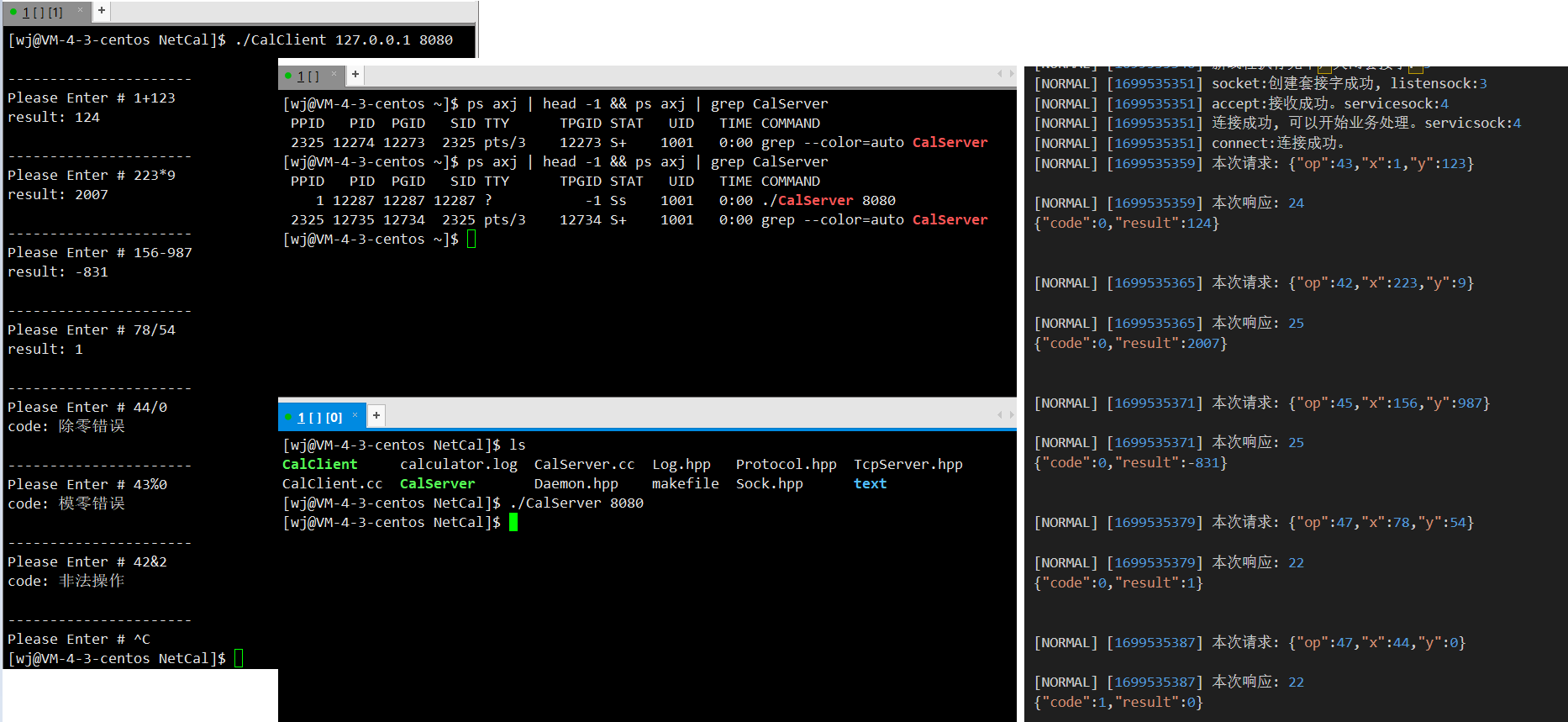Click PID 12287 in the ps output
The width and height of the screenshot is (1568, 722).
(354, 201)
